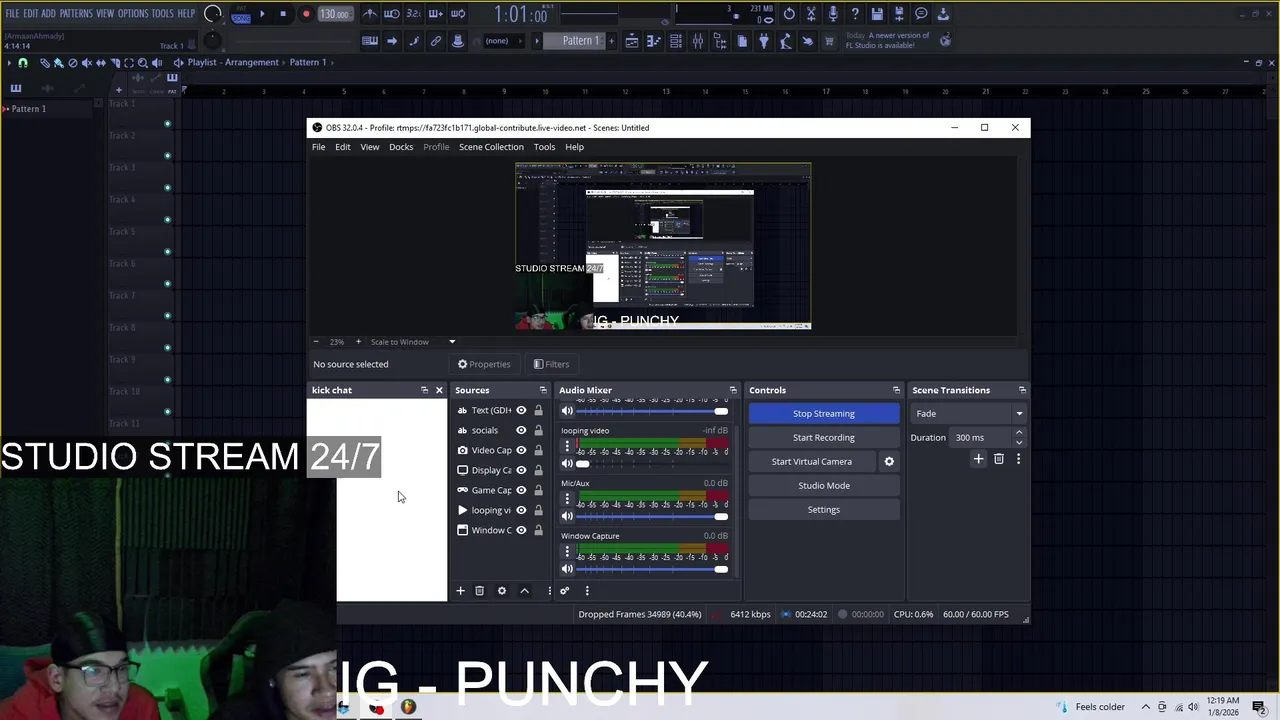
Task: Toggle lock on Game Capture source
Action: [x=538, y=490]
